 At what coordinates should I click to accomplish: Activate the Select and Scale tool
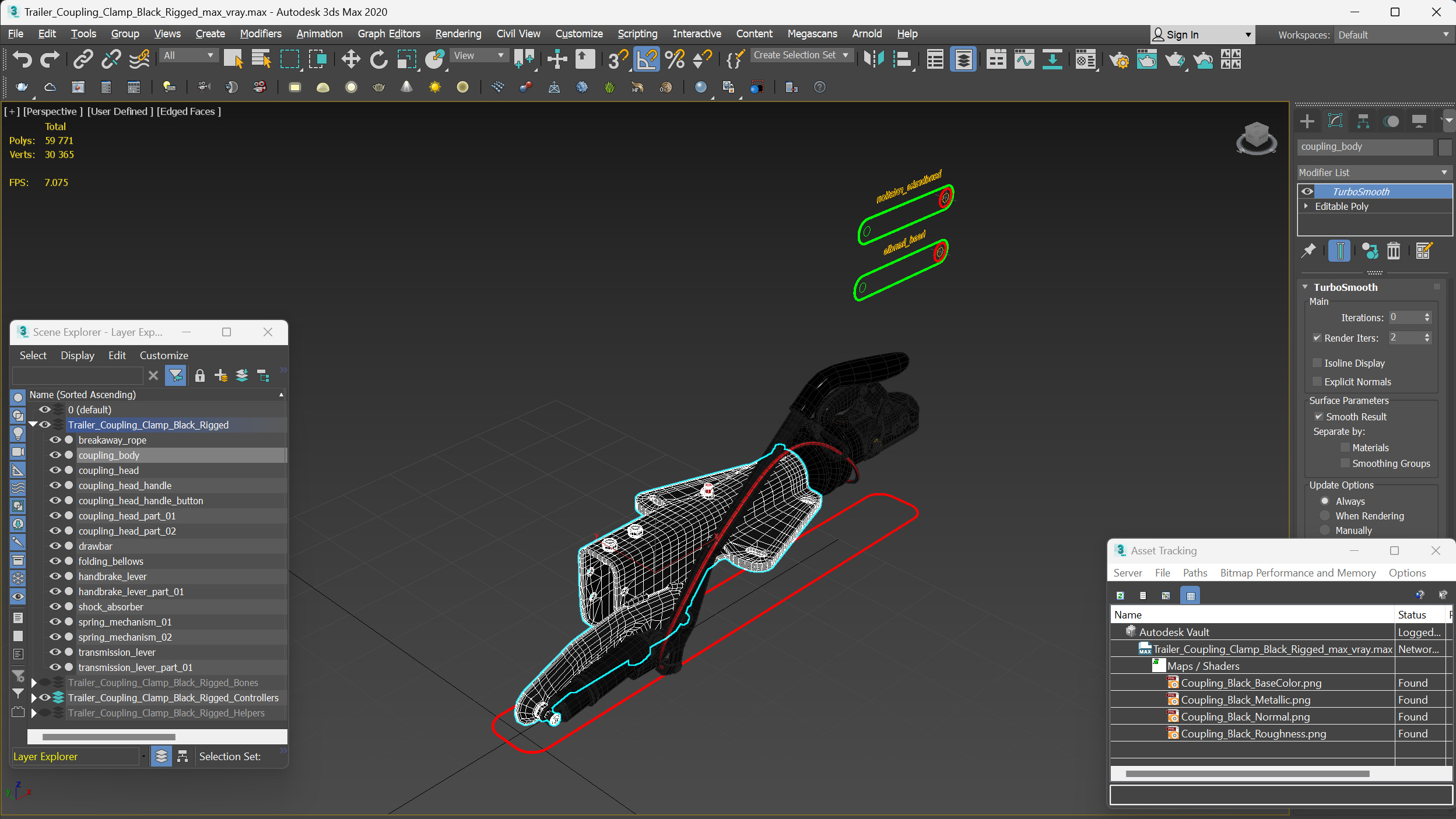point(406,59)
